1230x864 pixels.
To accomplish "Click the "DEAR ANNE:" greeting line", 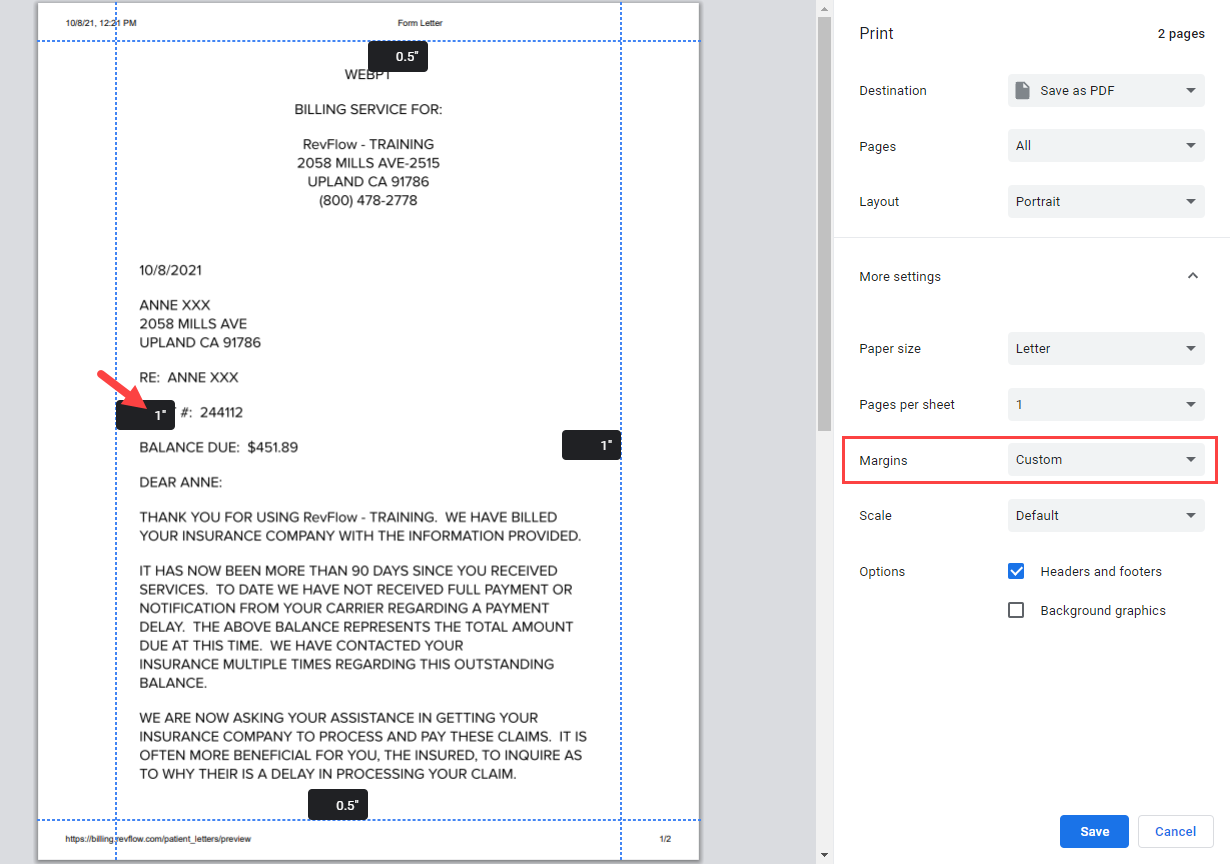I will click(181, 483).
